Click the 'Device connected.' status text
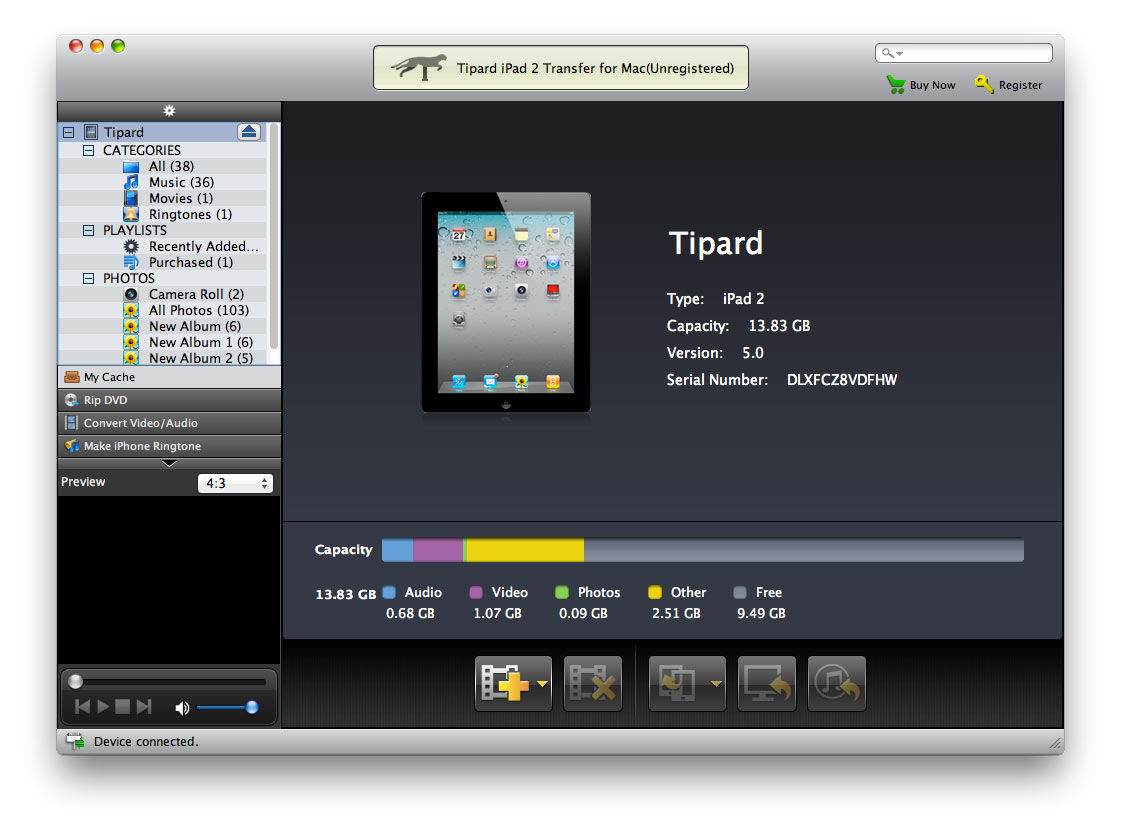The image size is (1121, 834). click(x=146, y=742)
